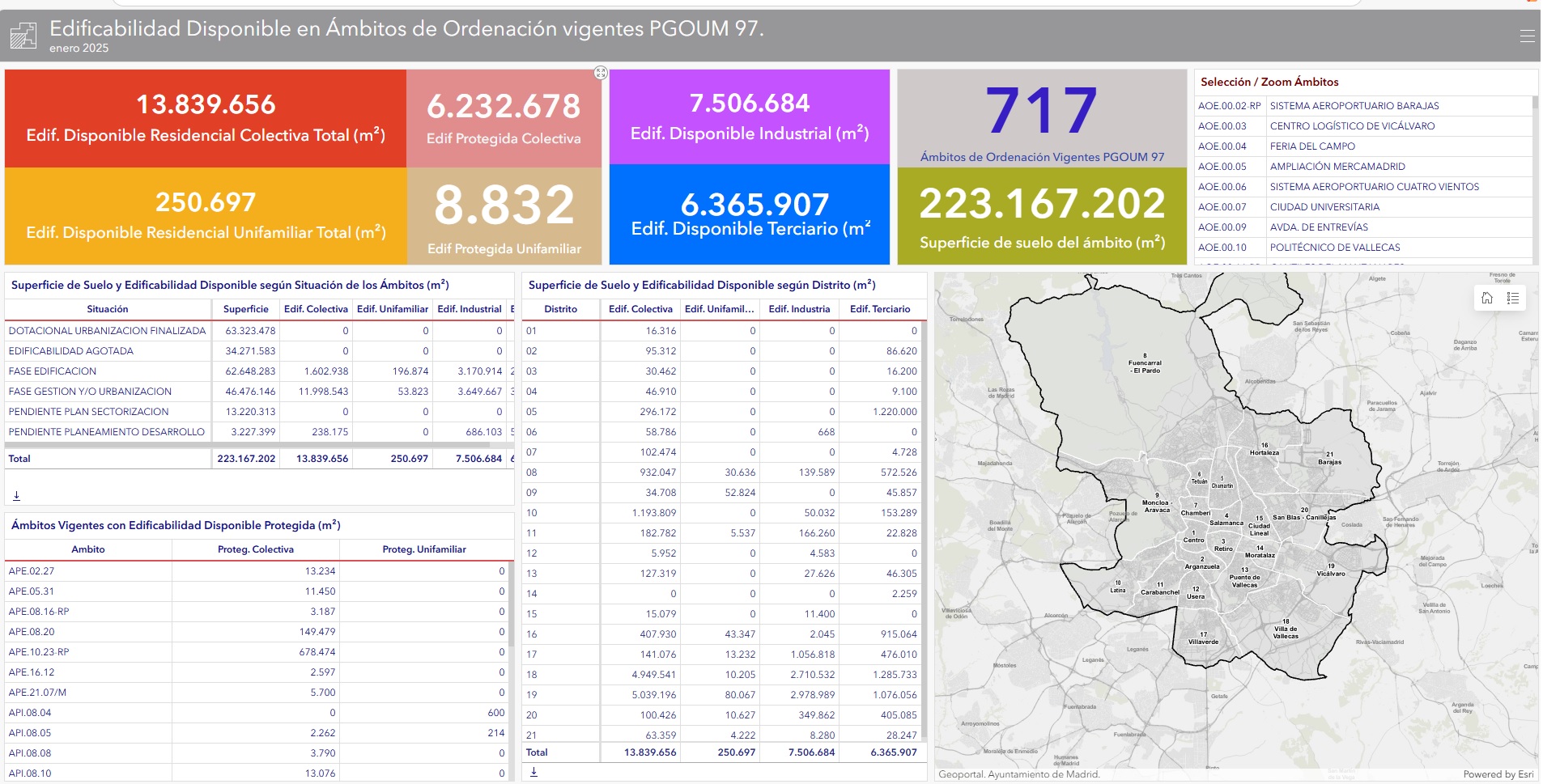Click the Superficie column header
The width and height of the screenshot is (1543, 784).
(x=245, y=309)
